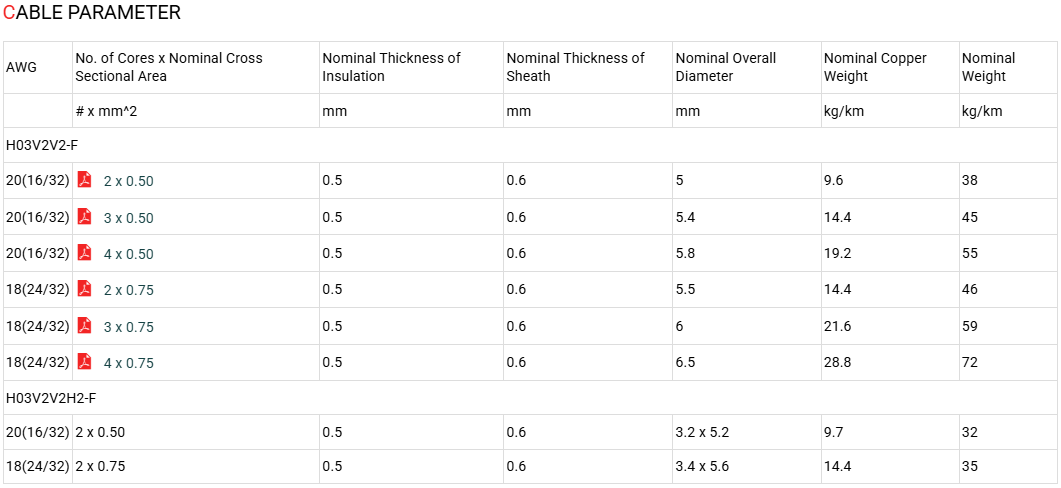This screenshot has height=488, width=1061.
Task: Open PDF icon for 2 x 0.75 cable
Action: pyautogui.click(x=85, y=289)
